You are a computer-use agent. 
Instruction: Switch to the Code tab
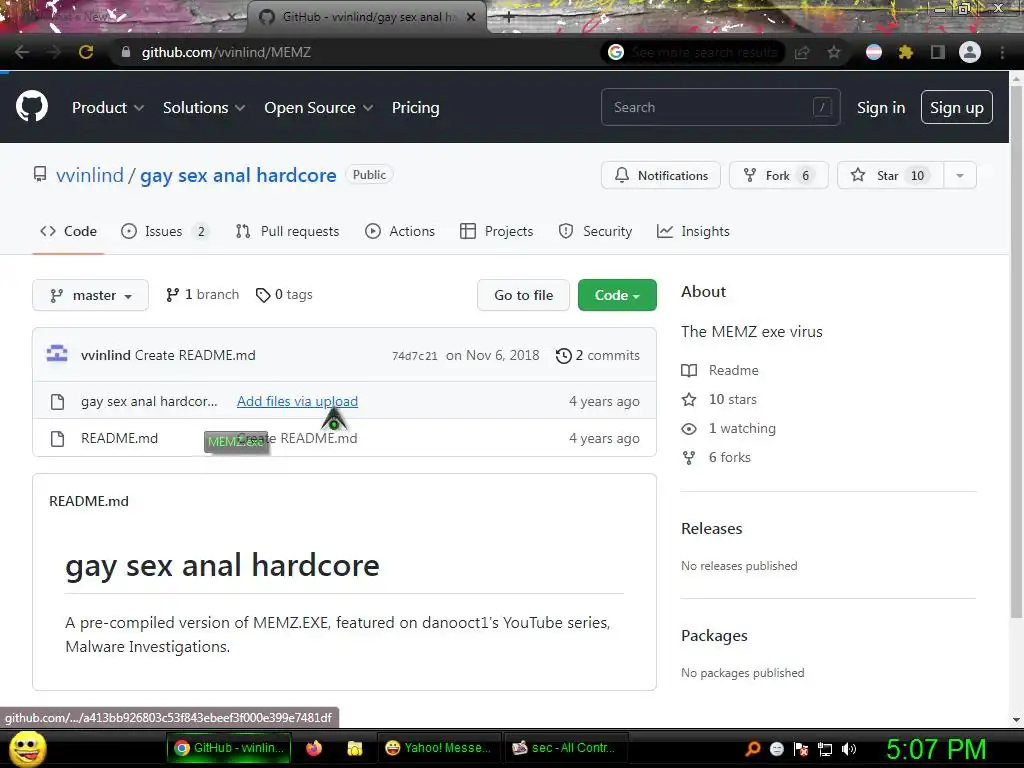(x=69, y=231)
